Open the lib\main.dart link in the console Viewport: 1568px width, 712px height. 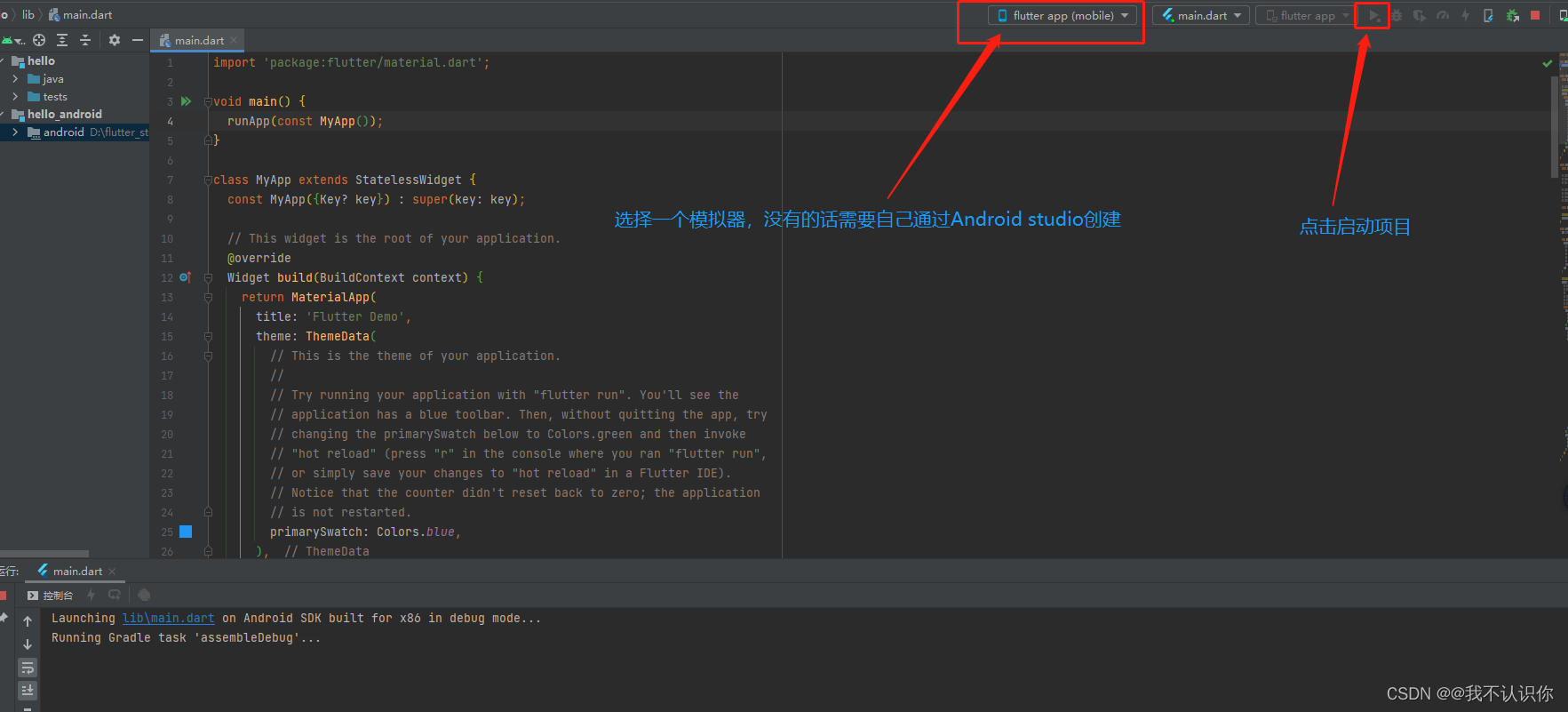[168, 618]
